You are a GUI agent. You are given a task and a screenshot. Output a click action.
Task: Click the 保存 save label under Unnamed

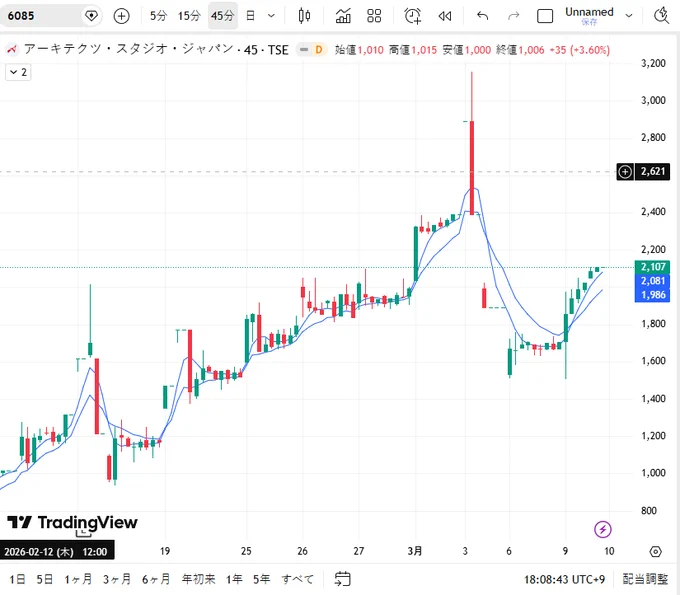point(589,22)
